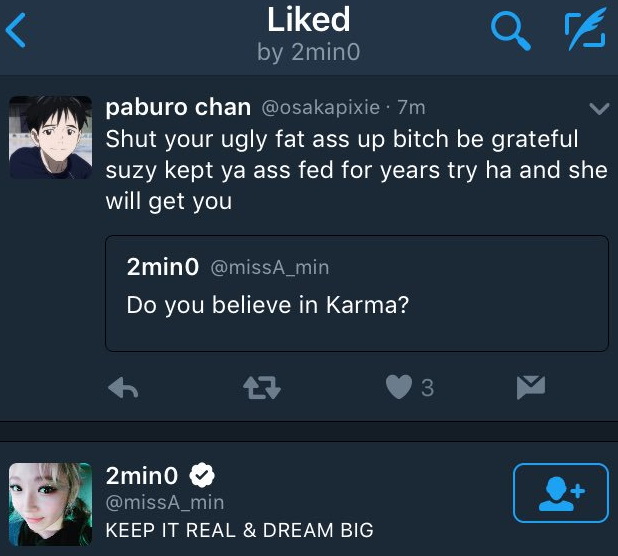Like the tweet with the heart icon
The height and width of the screenshot is (556, 618).
pos(399,388)
